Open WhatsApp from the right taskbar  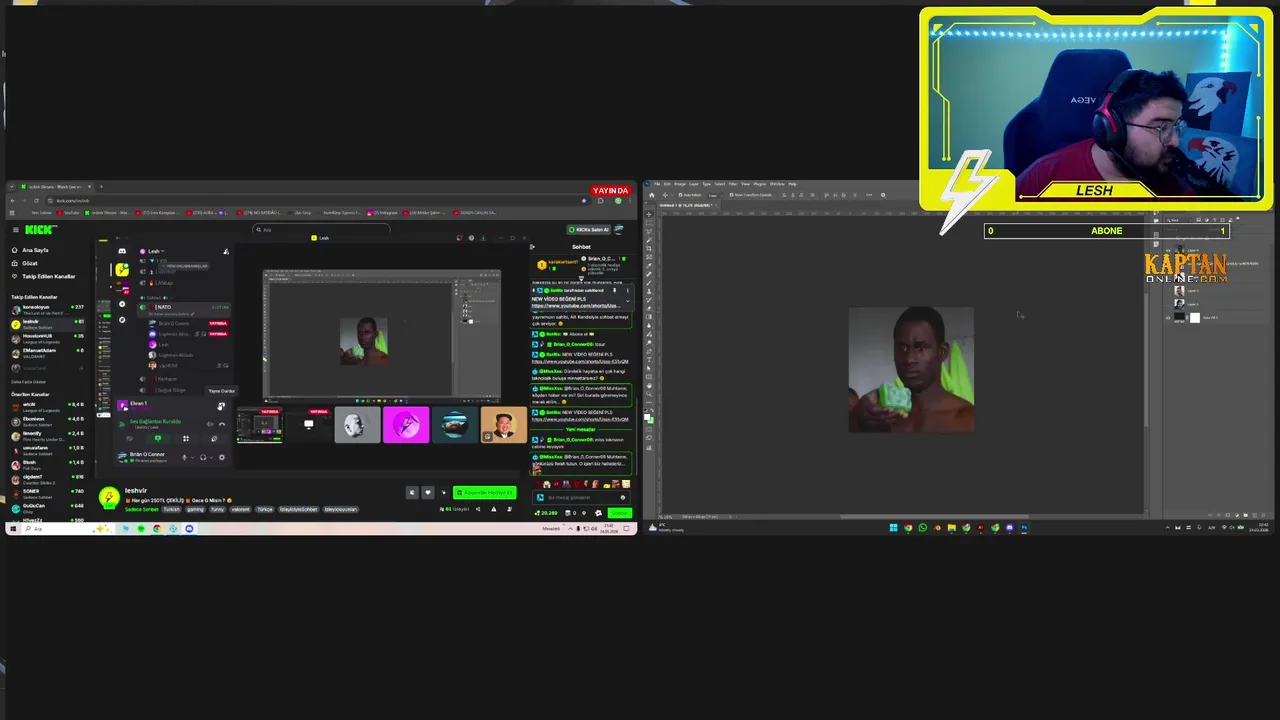pos(923,528)
